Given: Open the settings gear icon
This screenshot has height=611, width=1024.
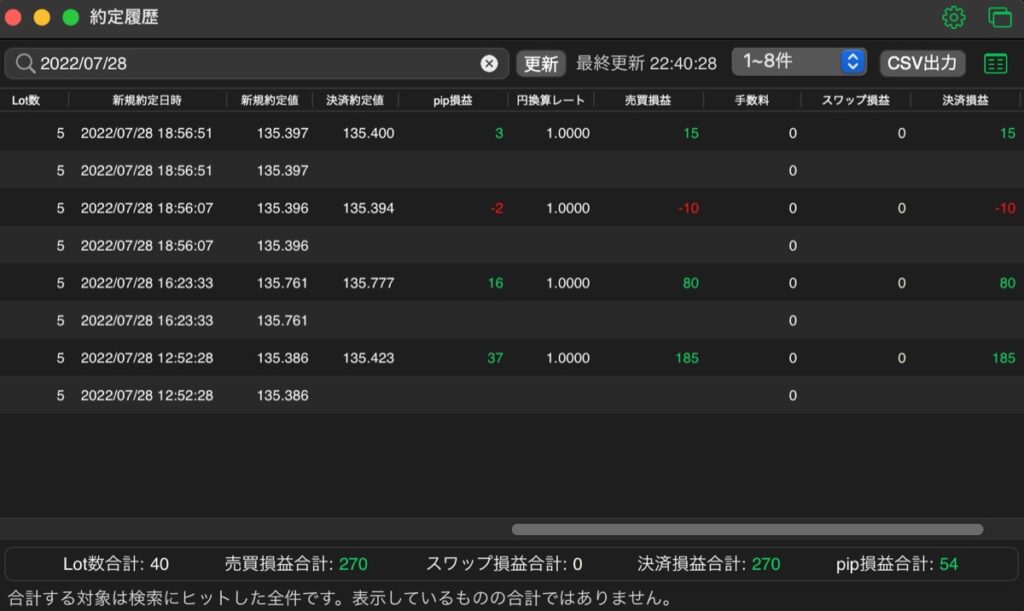Looking at the screenshot, I should 953,17.
